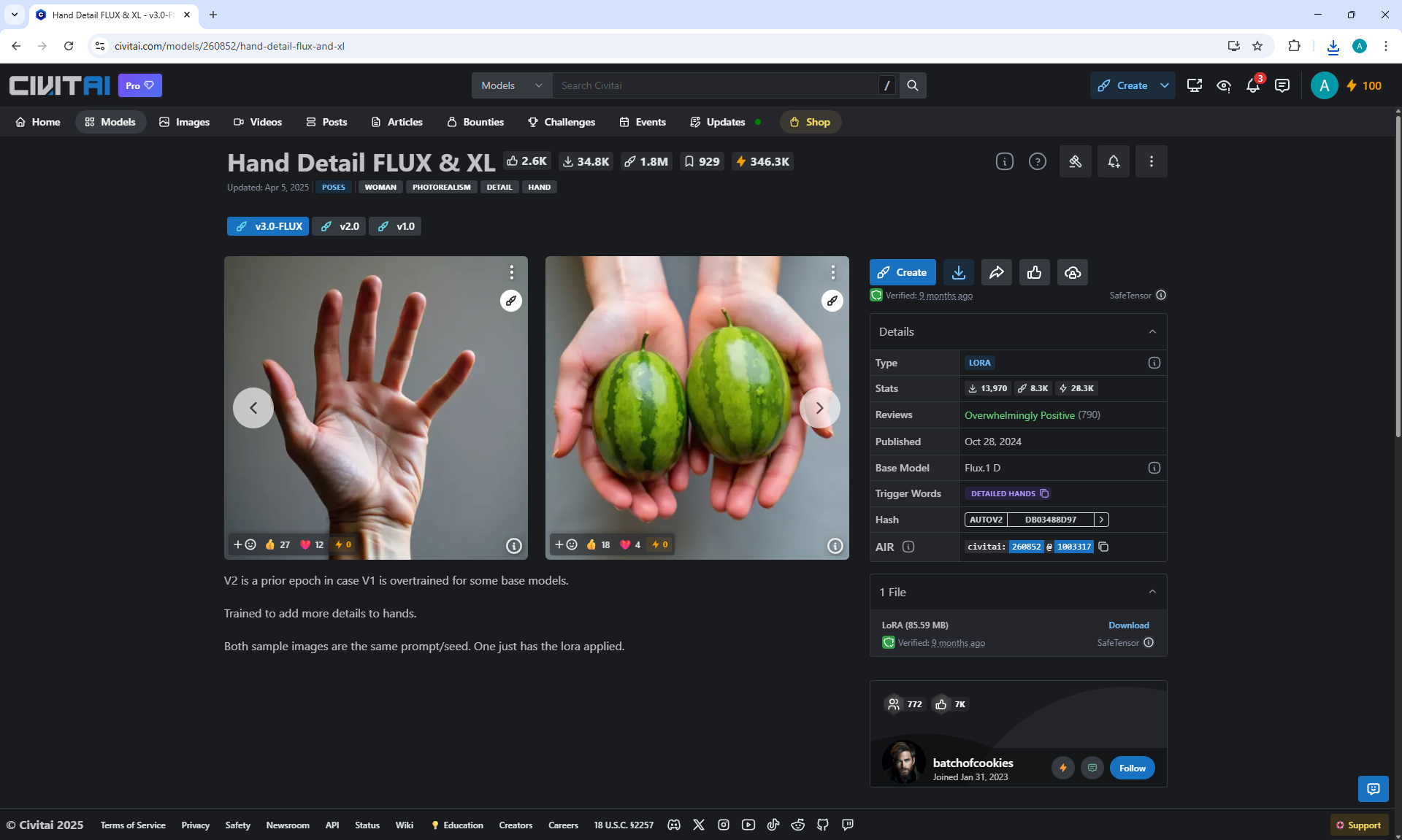Switch to the v2.0 version tab
This screenshot has height=840, width=1402.
(340, 226)
